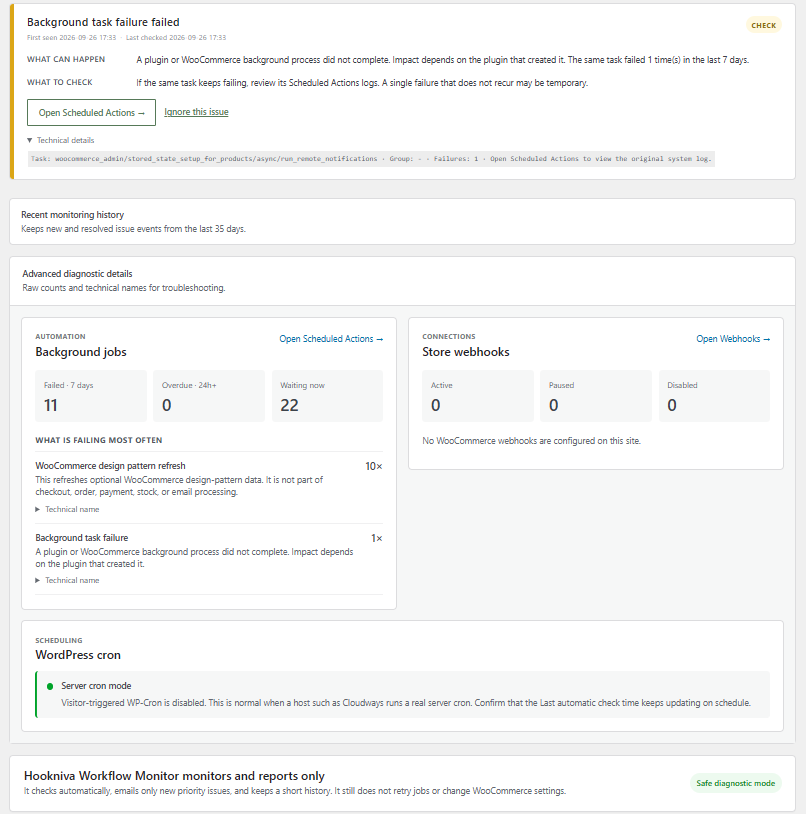The image size is (806, 814).
Task: Click the green Server cron mode indicator
Action: coord(50,686)
